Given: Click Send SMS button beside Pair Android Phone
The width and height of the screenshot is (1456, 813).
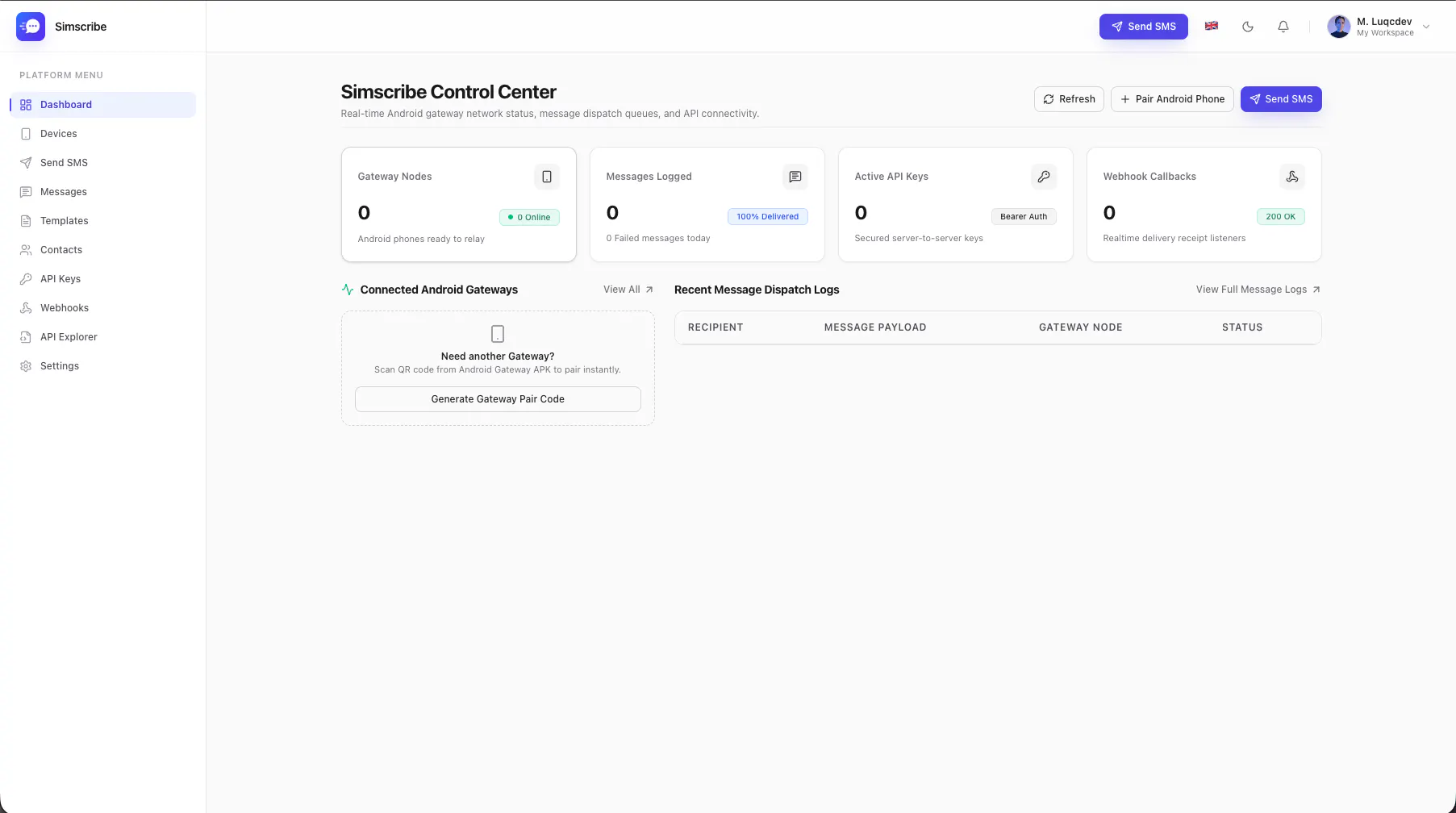Looking at the screenshot, I should point(1281,99).
